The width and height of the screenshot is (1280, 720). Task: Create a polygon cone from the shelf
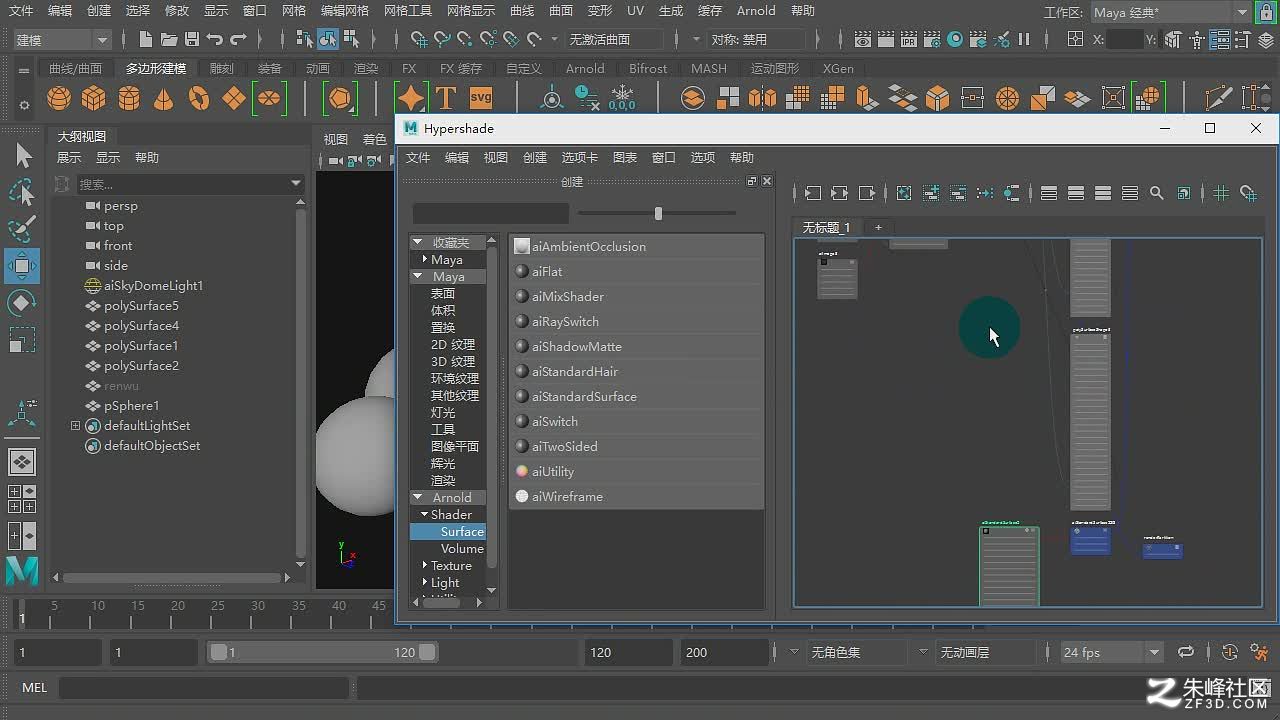(163, 98)
